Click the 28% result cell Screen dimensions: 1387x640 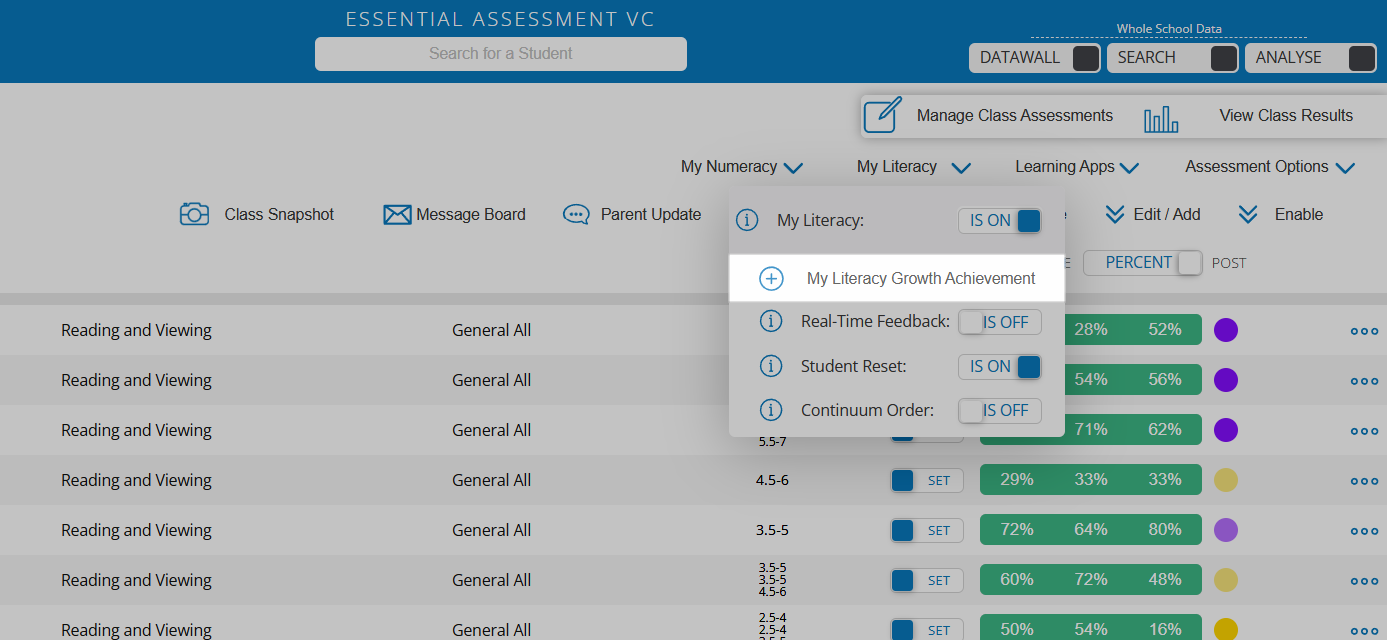(x=1091, y=330)
